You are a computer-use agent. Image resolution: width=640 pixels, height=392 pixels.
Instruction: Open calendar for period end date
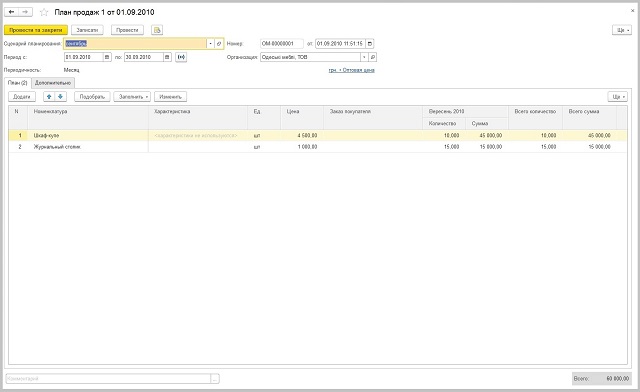pyautogui.click(x=167, y=57)
